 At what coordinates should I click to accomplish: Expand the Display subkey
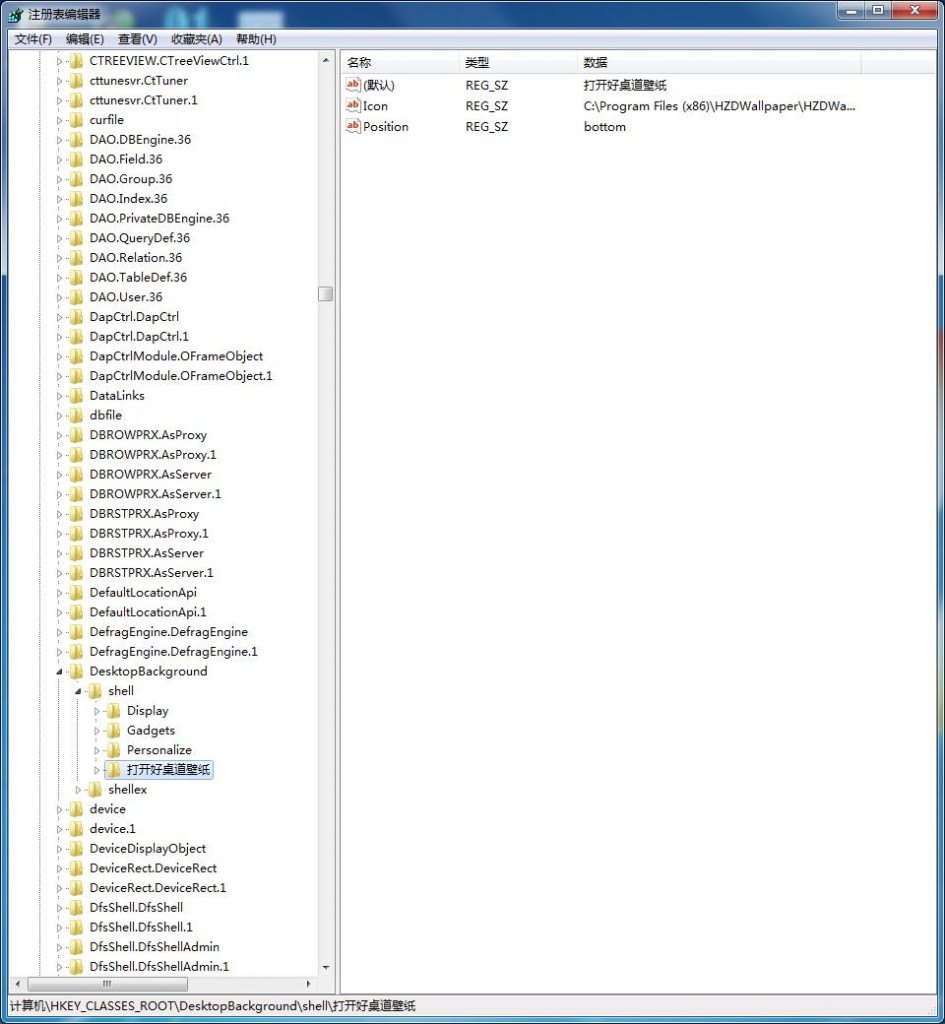pyautogui.click(x=97, y=711)
